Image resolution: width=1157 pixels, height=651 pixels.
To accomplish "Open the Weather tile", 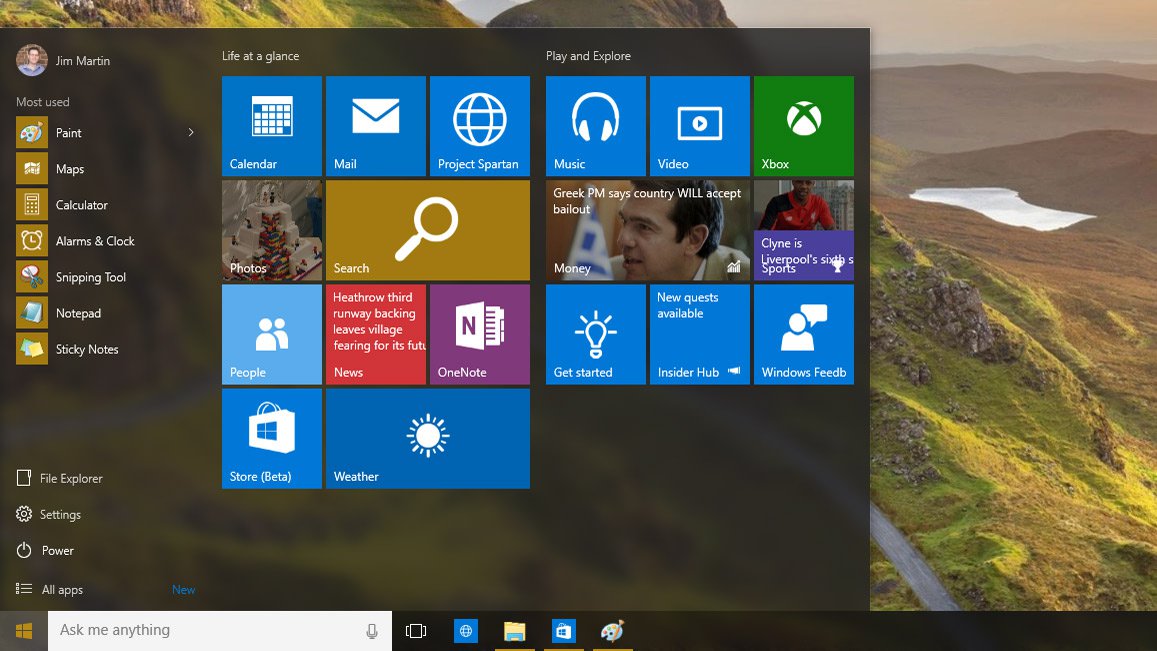I will click(428, 438).
